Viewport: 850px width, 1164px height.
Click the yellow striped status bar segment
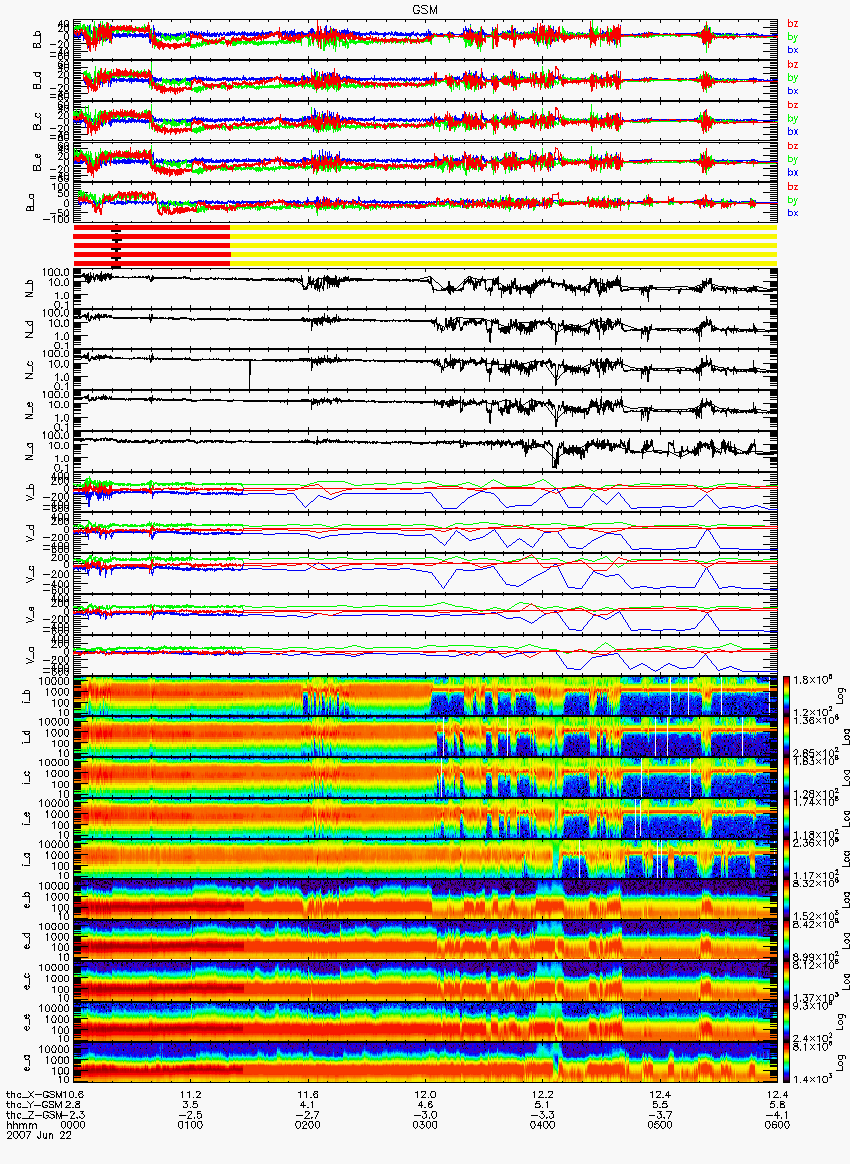coord(503,246)
